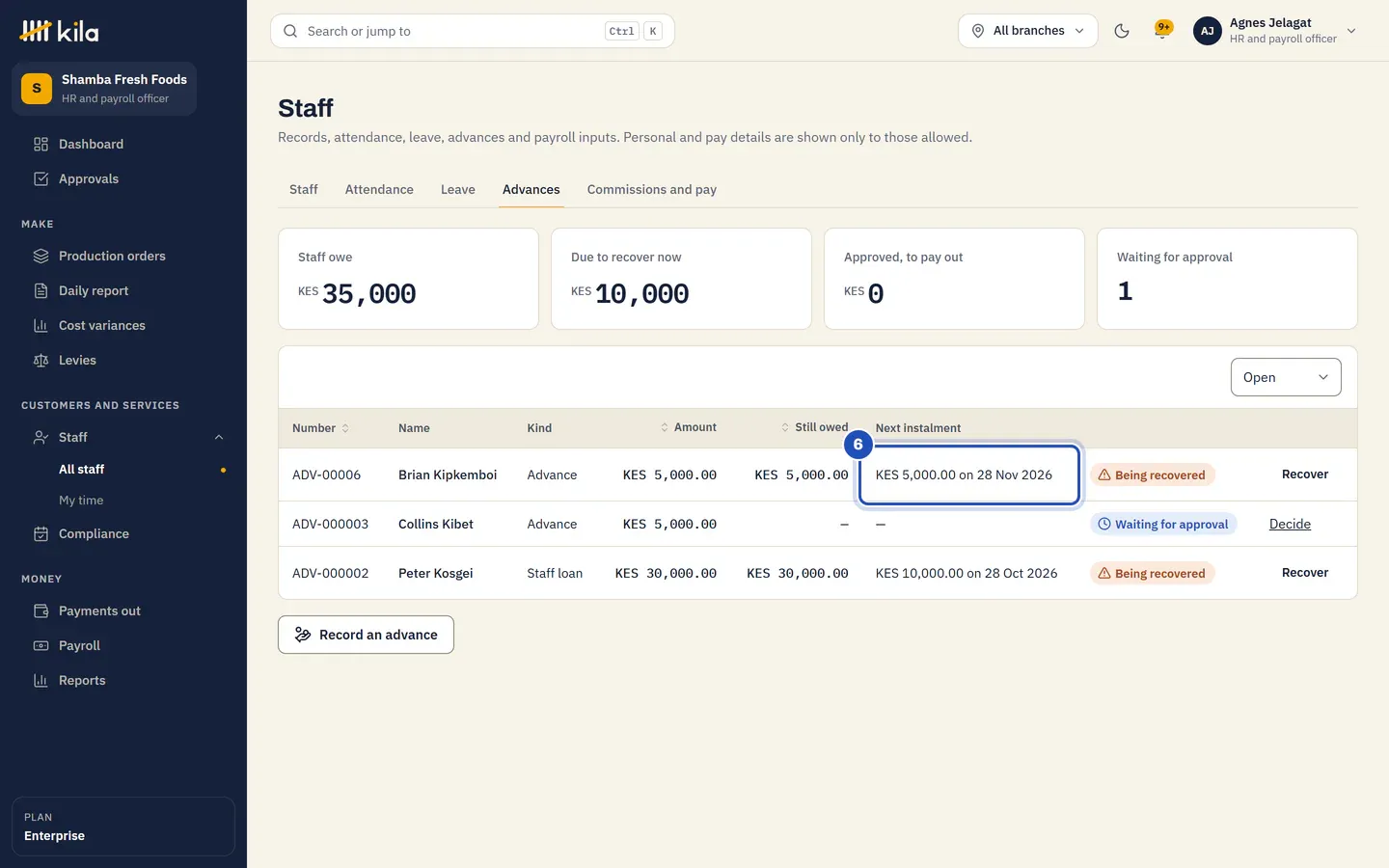Click the Kila logo
The width and height of the screenshot is (1389, 868).
(x=59, y=31)
